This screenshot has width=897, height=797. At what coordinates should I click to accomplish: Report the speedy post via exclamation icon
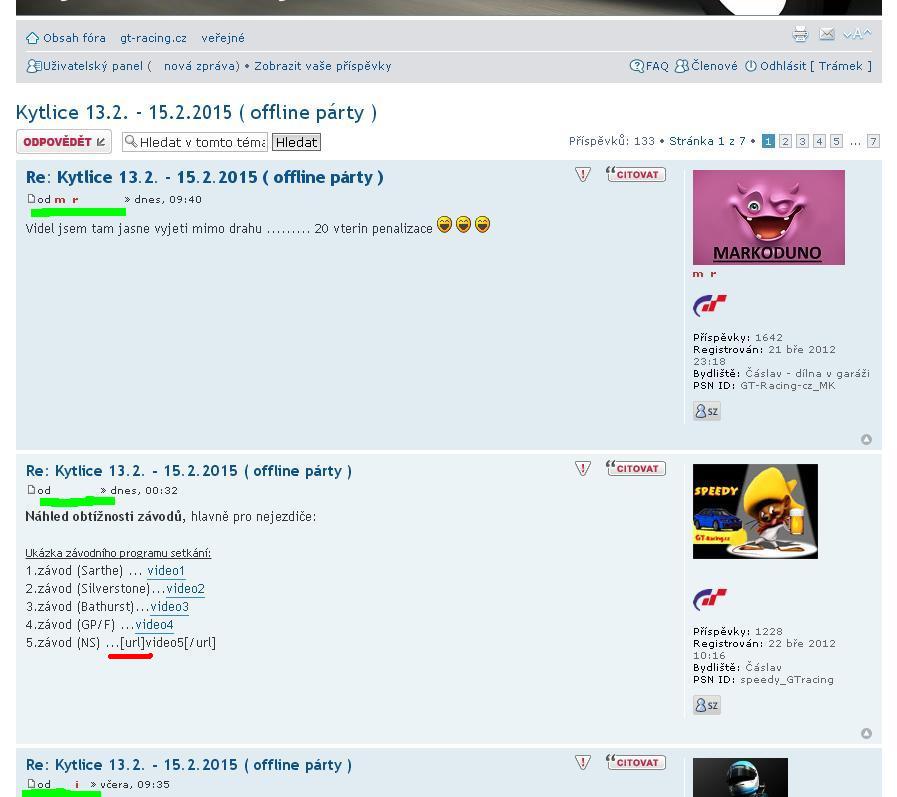[583, 469]
